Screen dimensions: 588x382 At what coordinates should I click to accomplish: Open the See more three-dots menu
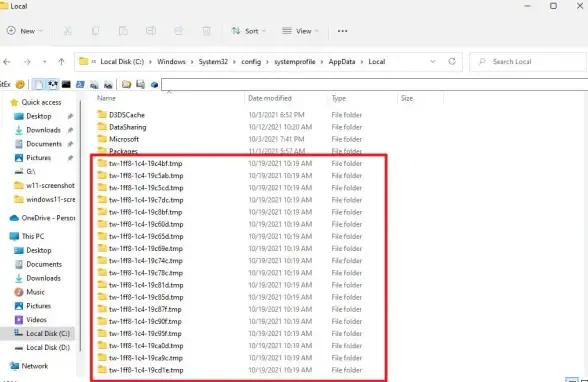342,31
